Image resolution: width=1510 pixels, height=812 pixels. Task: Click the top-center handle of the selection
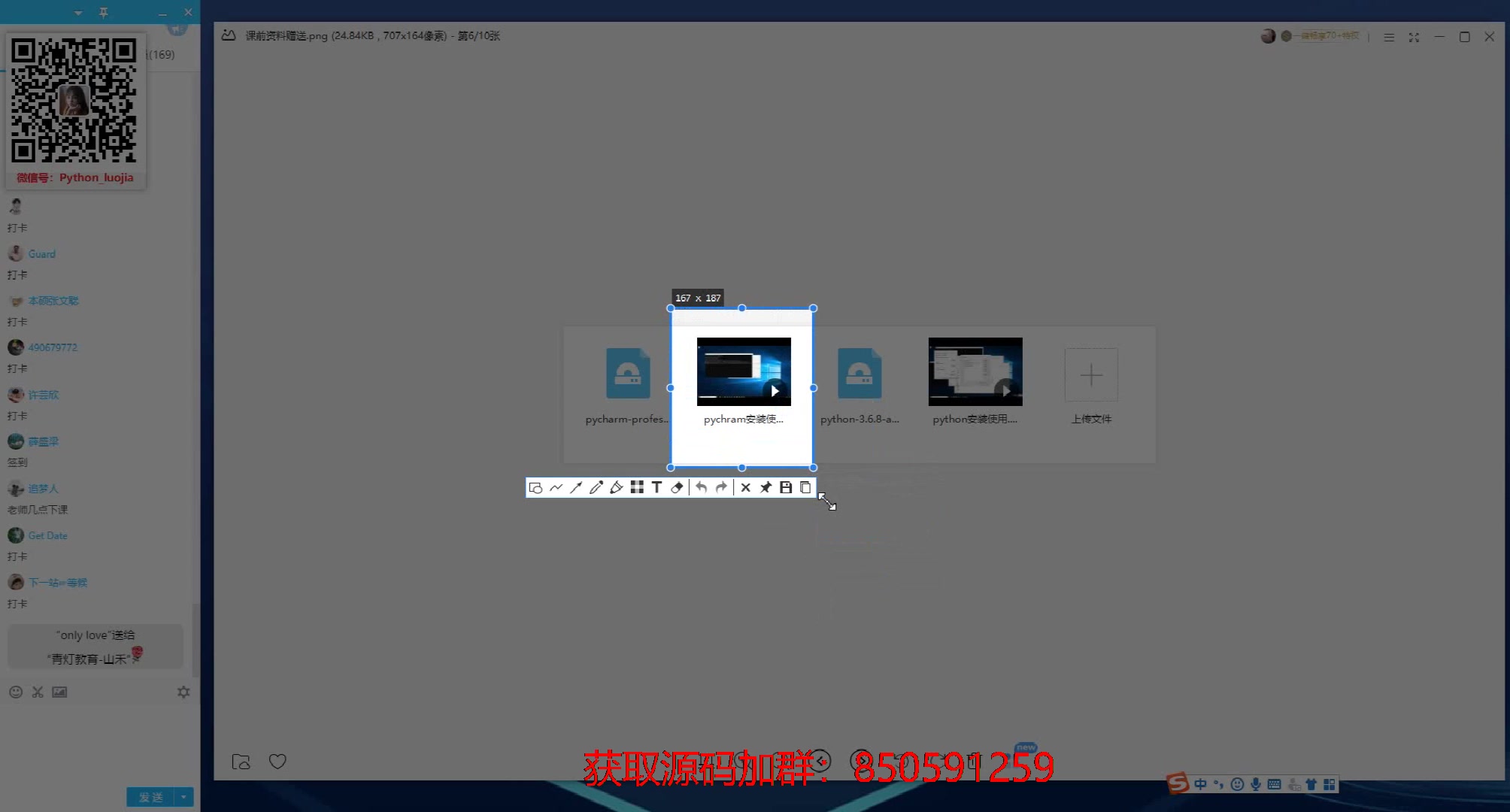[742, 308]
